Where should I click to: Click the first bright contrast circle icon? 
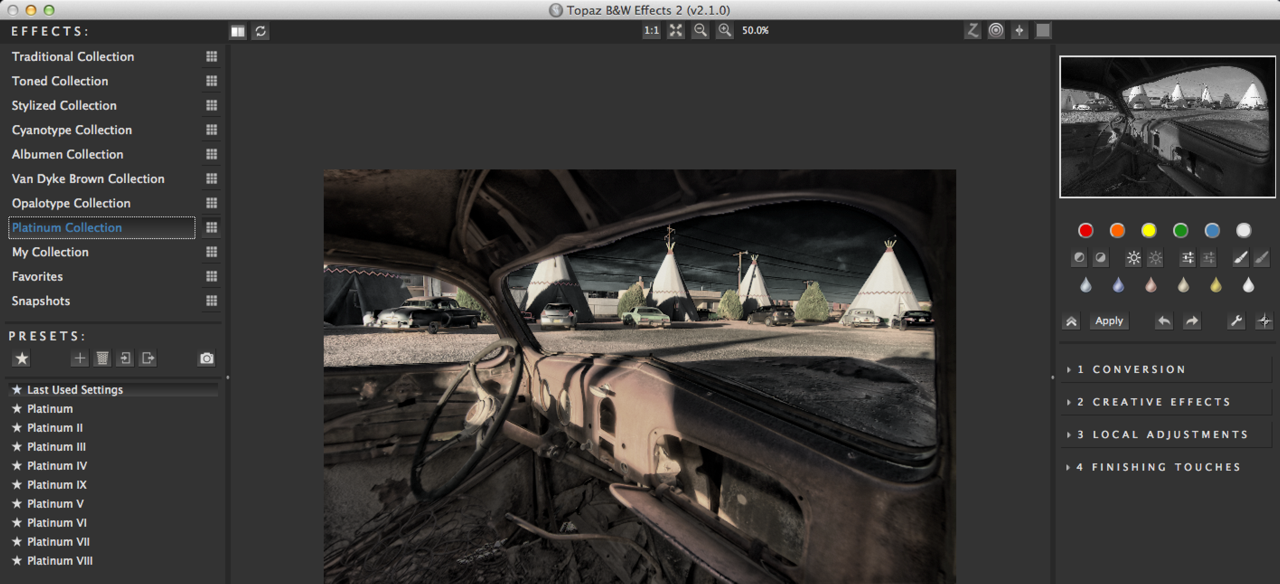point(1079,258)
